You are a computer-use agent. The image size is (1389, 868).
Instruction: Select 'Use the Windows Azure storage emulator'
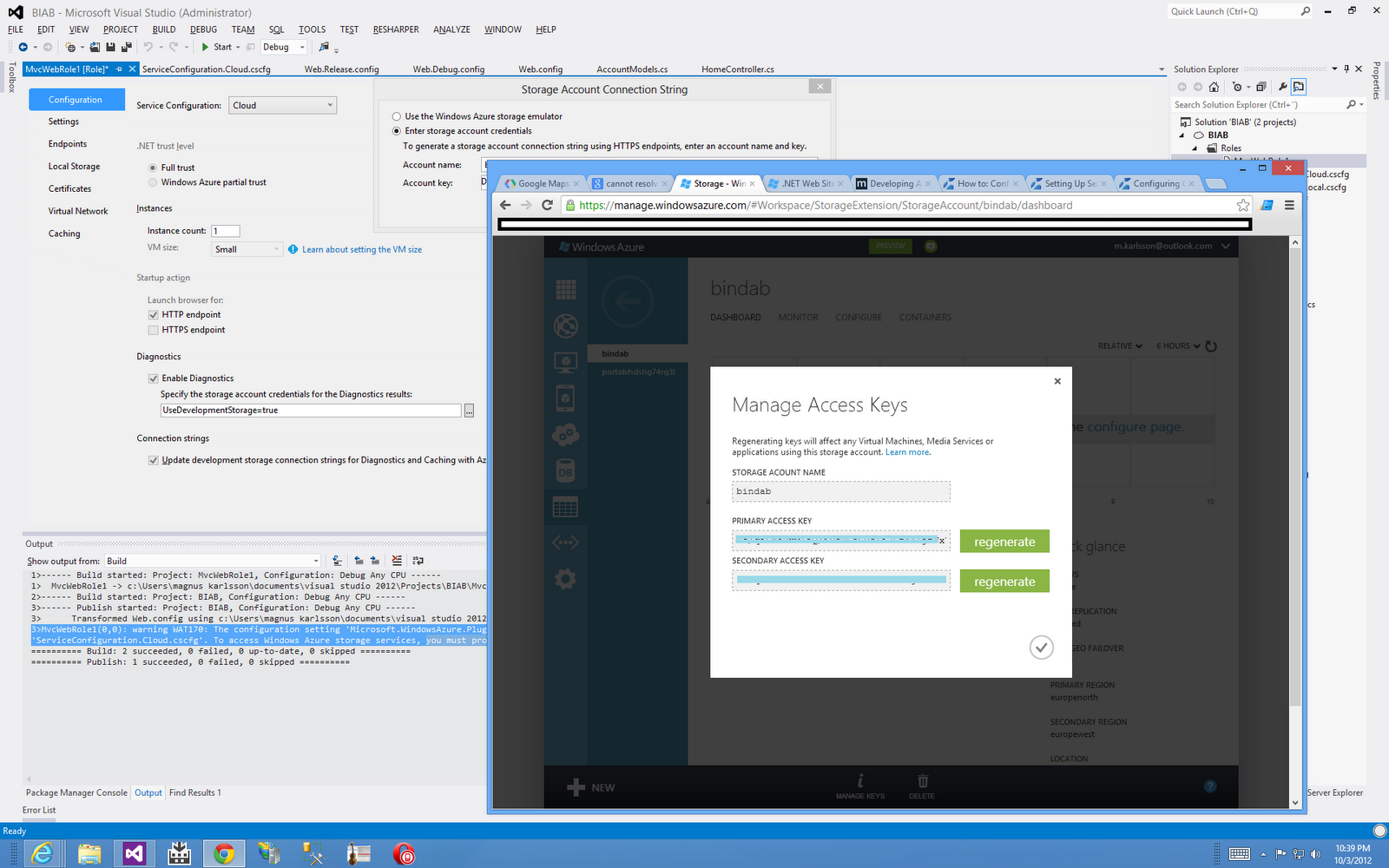pyautogui.click(x=397, y=116)
